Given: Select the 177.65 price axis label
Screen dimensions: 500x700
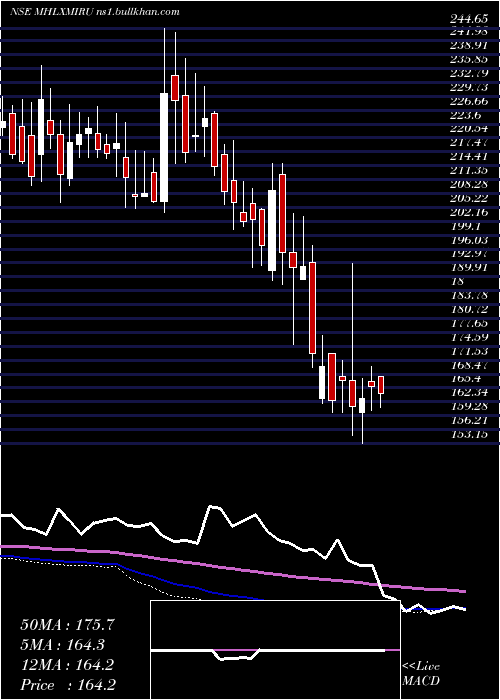Looking at the screenshot, I should point(469,323).
